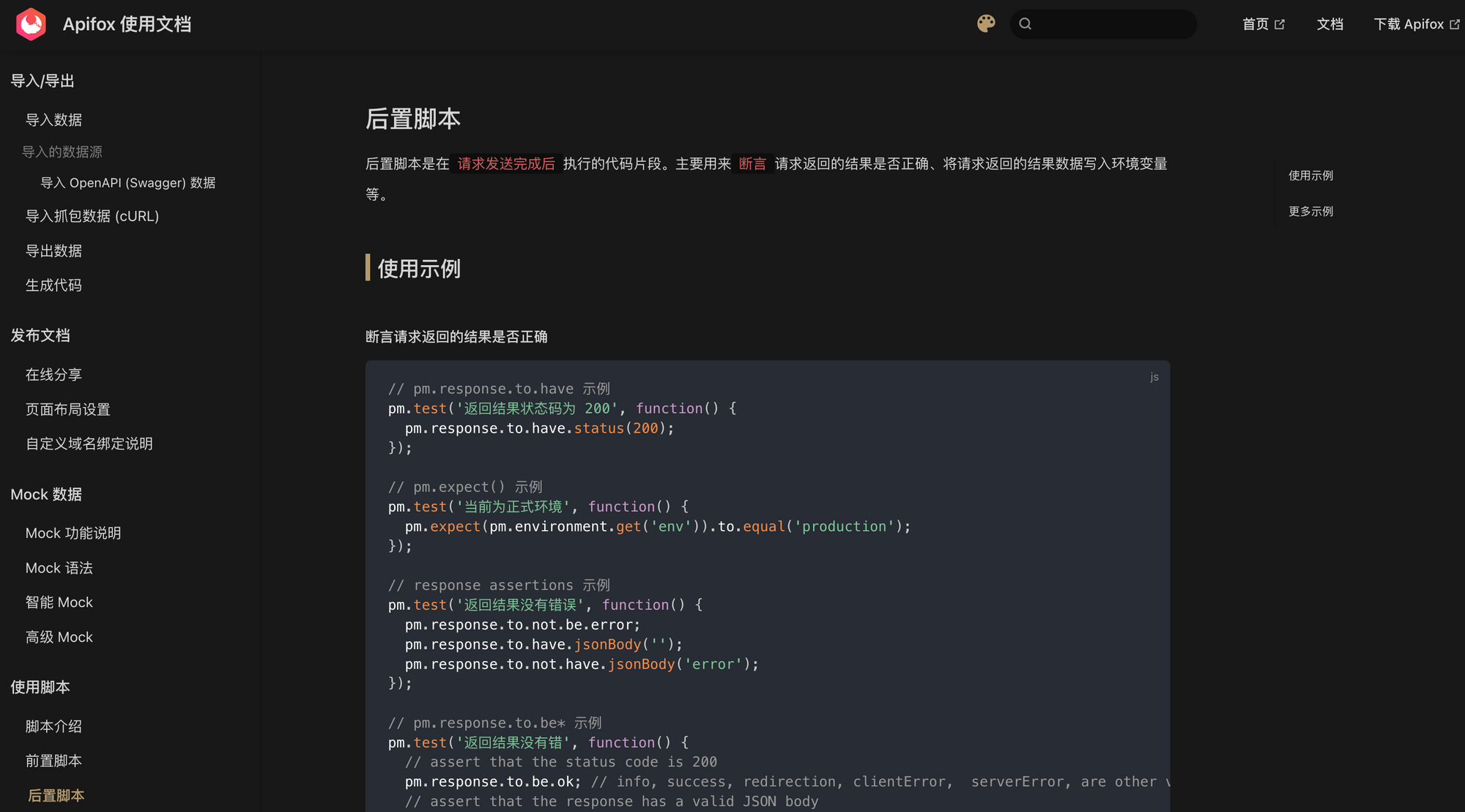Click the search magnifier icon
This screenshot has height=812, width=1465.
1025,24
